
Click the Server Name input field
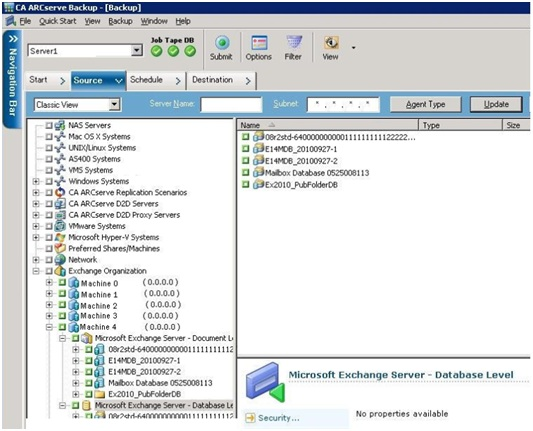[x=231, y=104]
